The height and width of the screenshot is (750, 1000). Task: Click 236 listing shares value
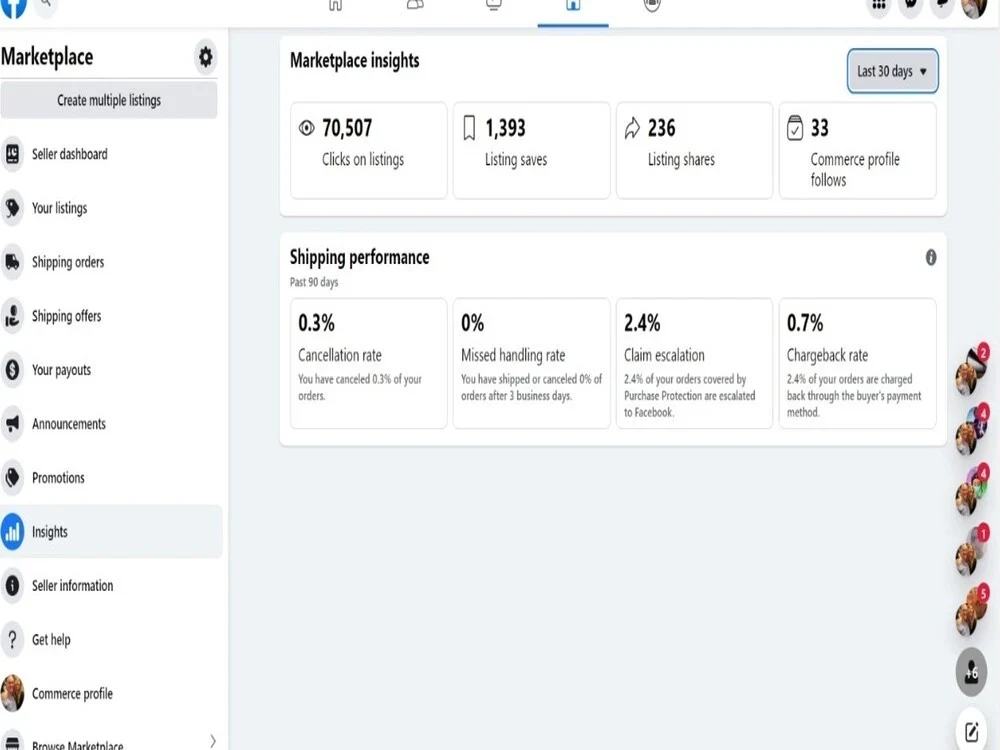point(661,128)
